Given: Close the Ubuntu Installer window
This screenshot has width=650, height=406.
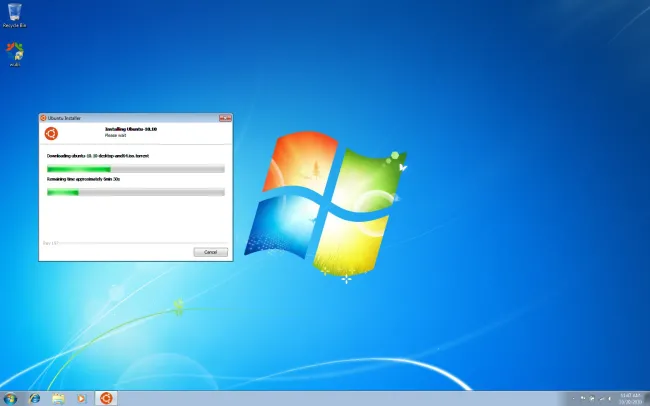Looking at the screenshot, I should click(225, 118).
